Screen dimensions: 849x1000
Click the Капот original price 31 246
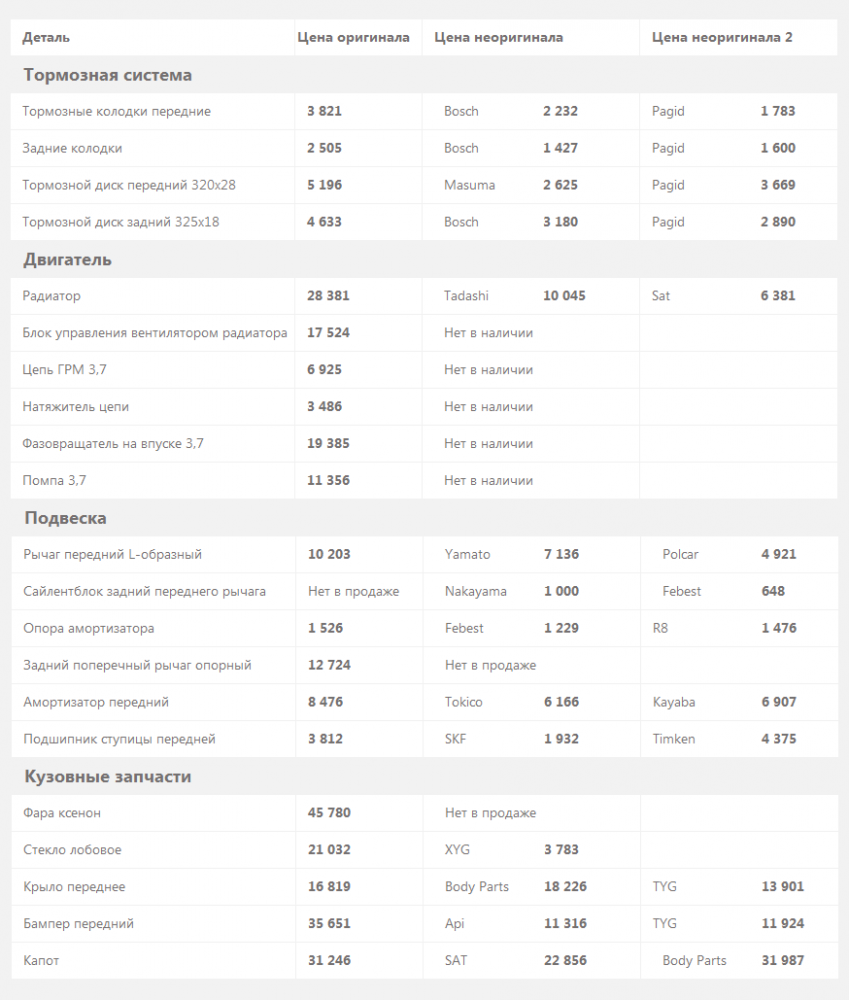pyautogui.click(x=329, y=960)
